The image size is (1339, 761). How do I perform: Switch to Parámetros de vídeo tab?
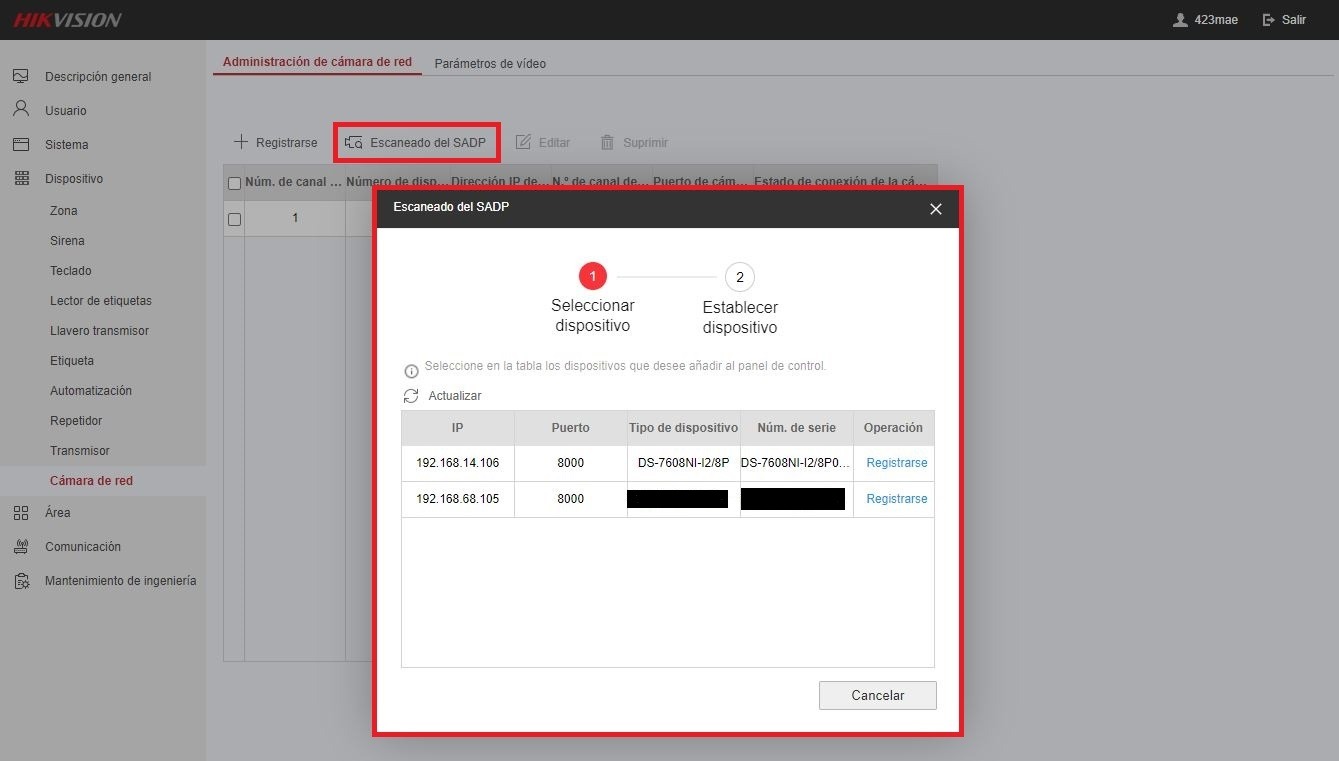point(490,63)
